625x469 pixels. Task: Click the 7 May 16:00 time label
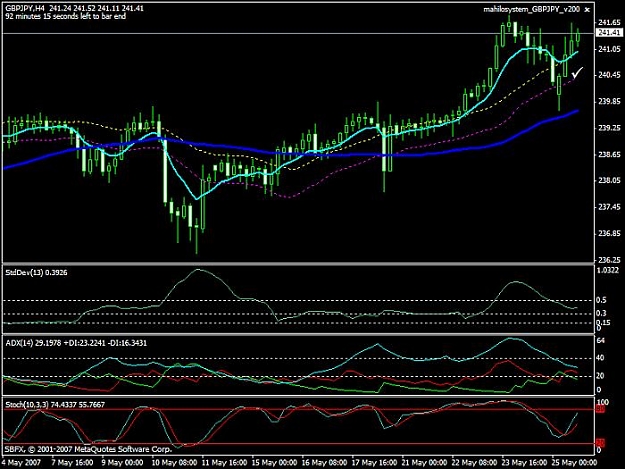[x=73, y=463]
